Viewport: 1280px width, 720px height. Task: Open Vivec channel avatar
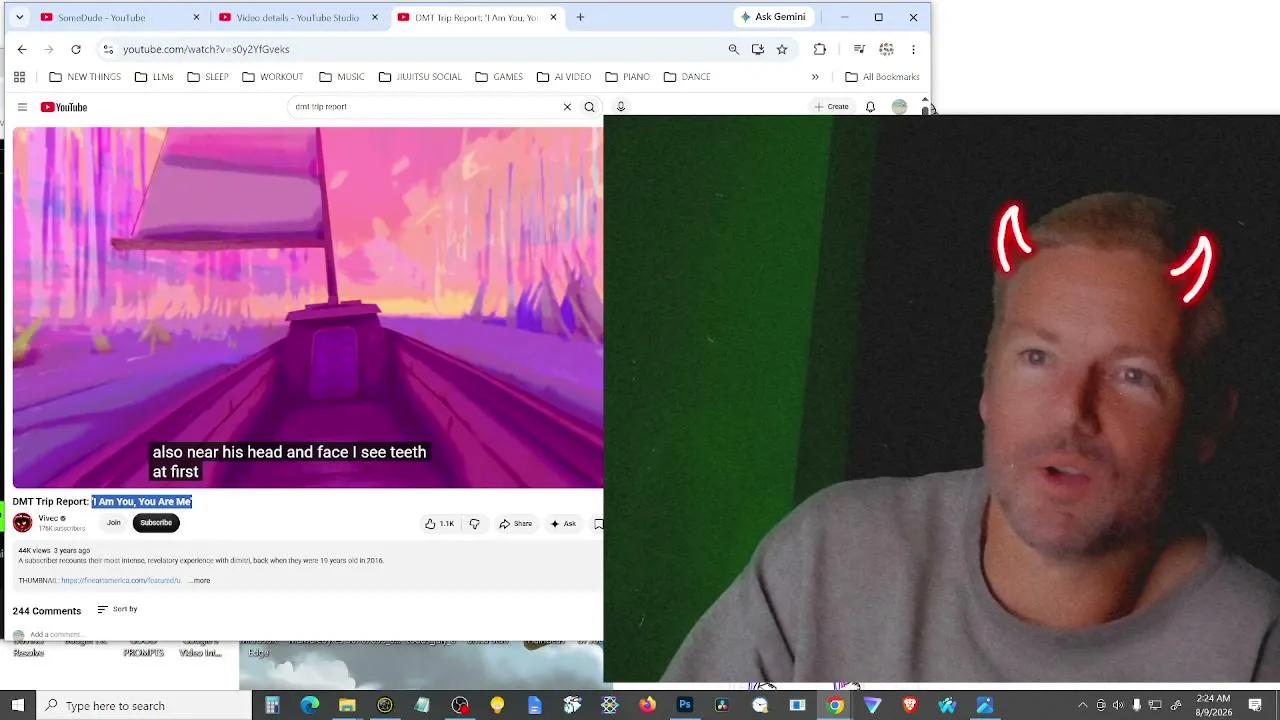point(22,523)
